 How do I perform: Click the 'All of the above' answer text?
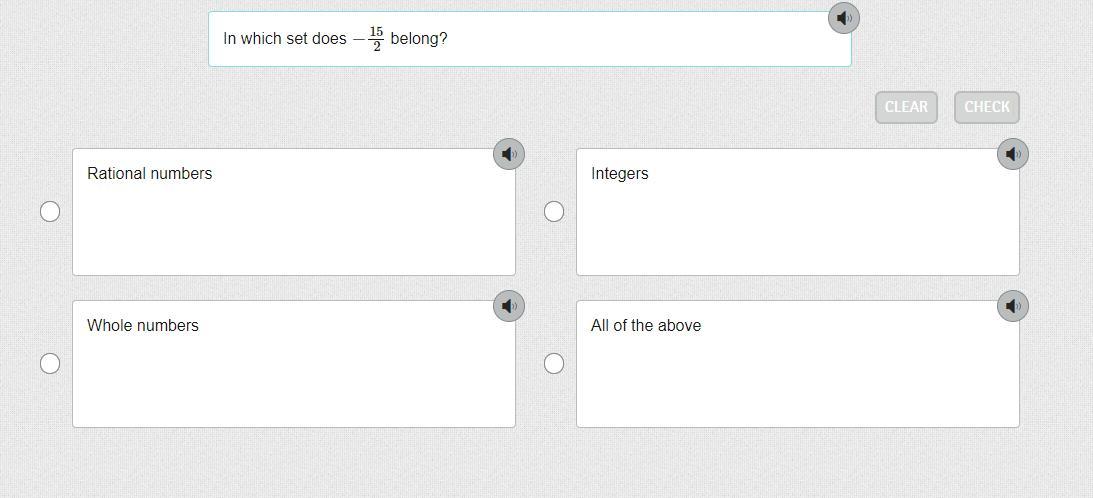(x=646, y=326)
